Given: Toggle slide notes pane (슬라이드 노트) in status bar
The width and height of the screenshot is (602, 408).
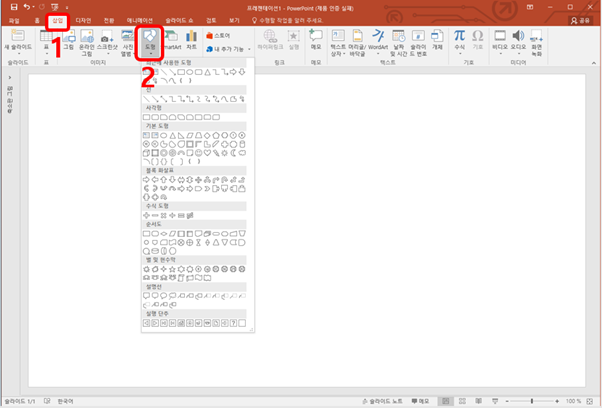Looking at the screenshot, I should pos(382,401).
